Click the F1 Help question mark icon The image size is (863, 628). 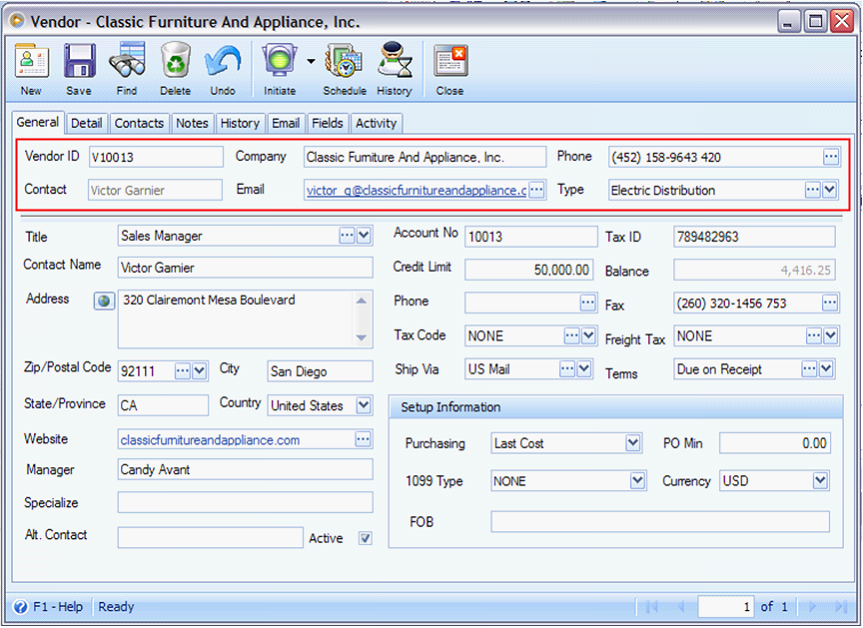click(x=20, y=607)
